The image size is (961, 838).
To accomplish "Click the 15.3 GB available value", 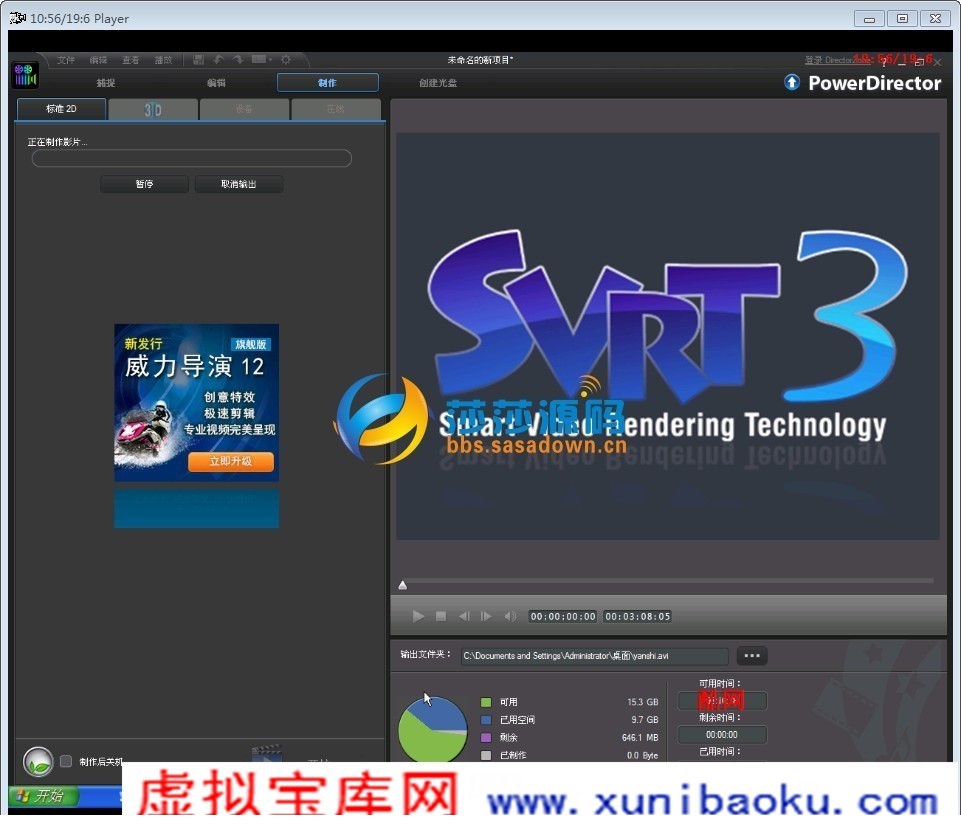I will pyautogui.click(x=642, y=702).
